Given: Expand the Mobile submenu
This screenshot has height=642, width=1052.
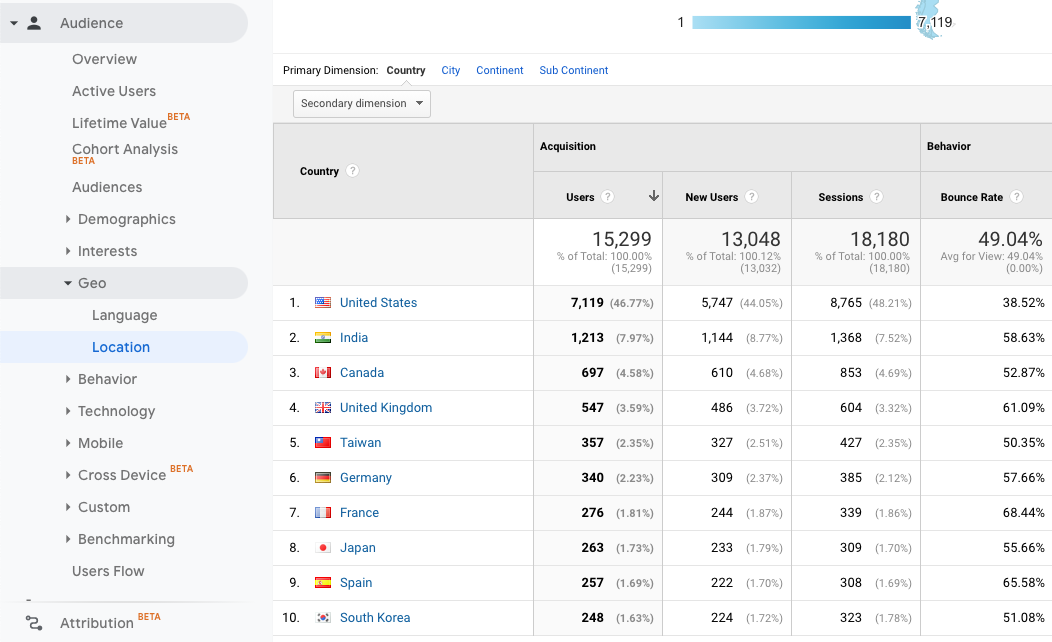Looking at the screenshot, I should [x=68, y=443].
